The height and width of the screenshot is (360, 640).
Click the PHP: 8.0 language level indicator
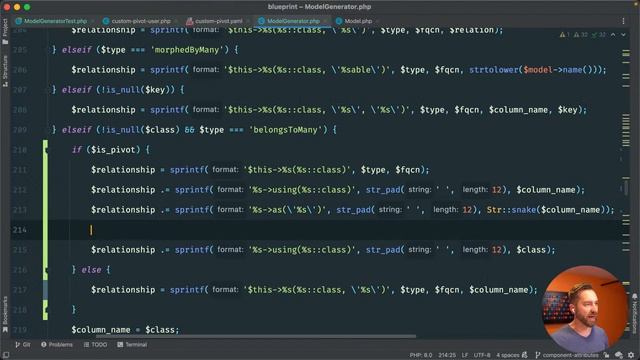pyautogui.click(x=421, y=355)
